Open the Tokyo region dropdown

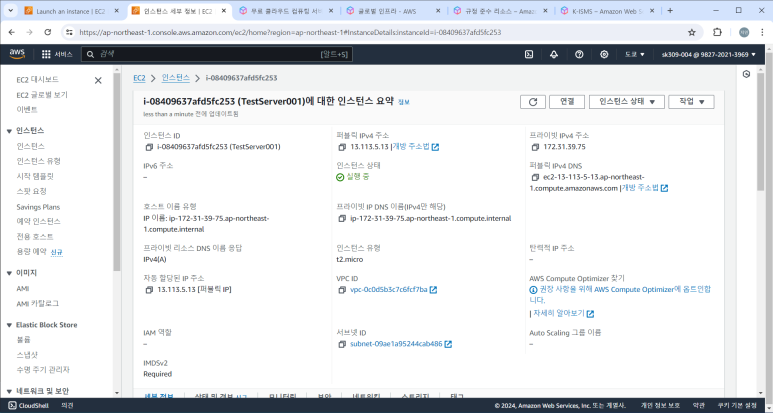[x=634, y=54]
